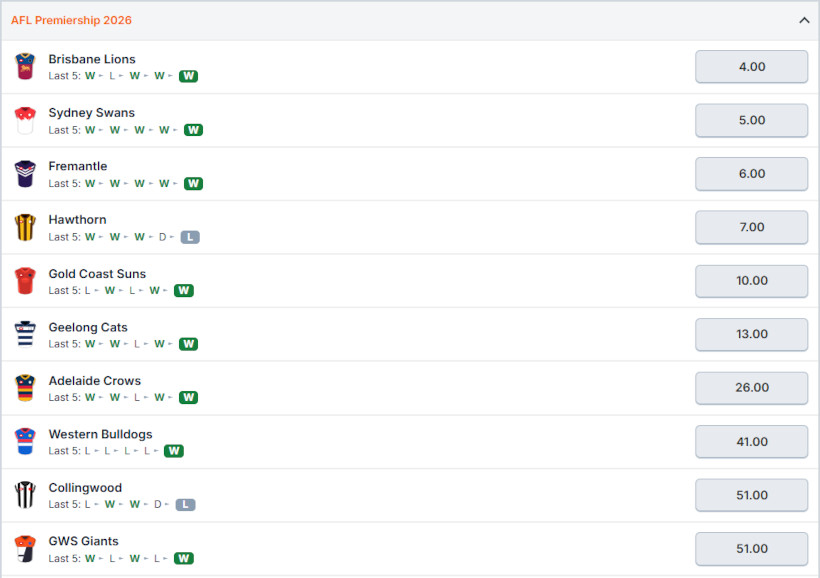Select Hawthorn odds of 7.00
Screen dimensions: 820x578
tap(751, 227)
